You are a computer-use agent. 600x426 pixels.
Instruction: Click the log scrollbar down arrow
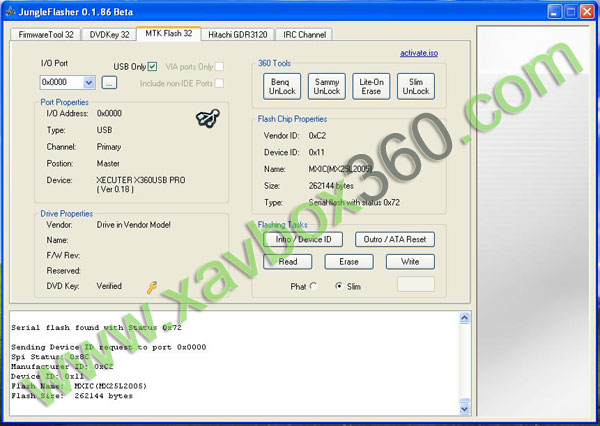pos(465,409)
